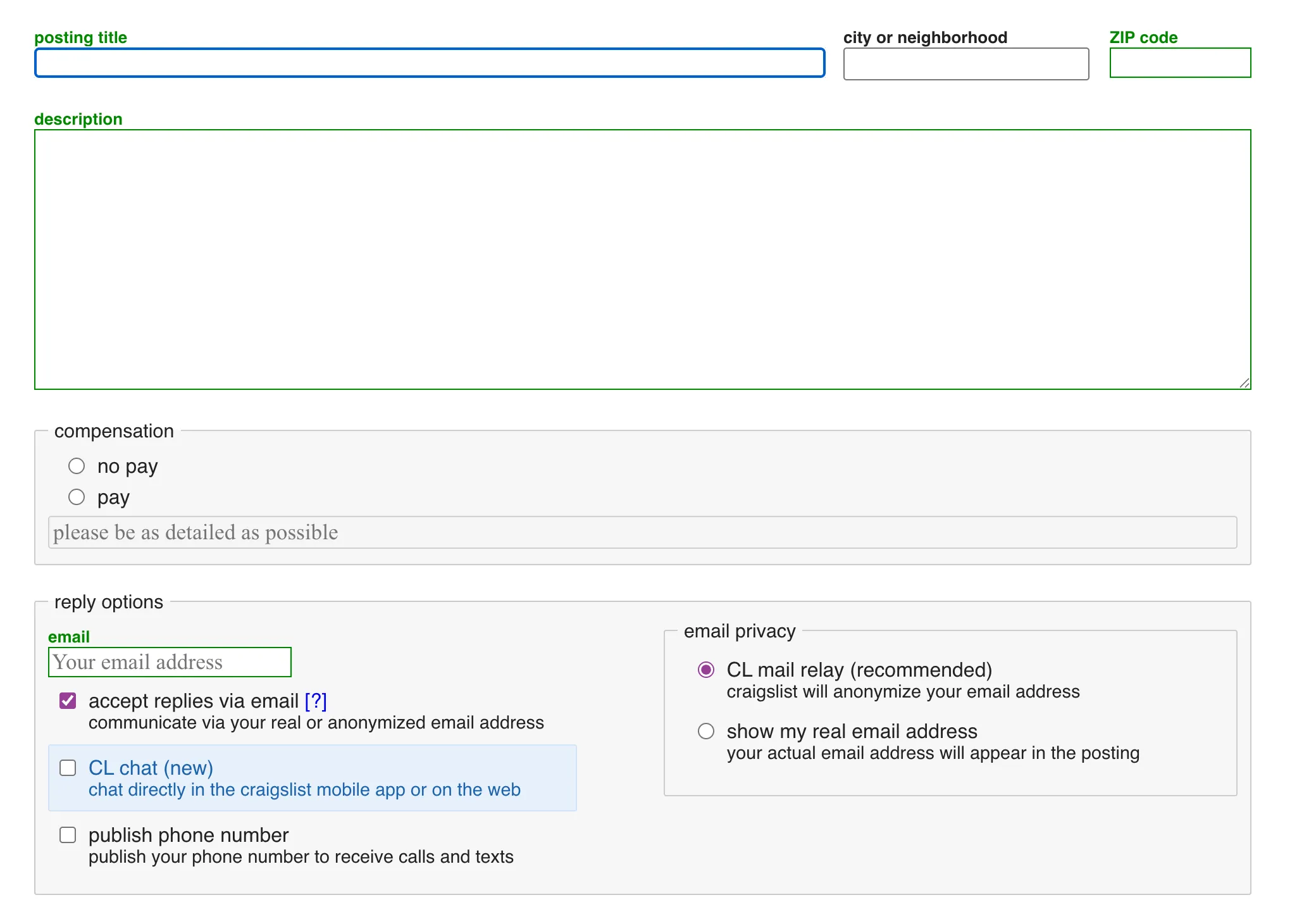Click the "CL chat (new)" label text
Image resolution: width=1316 pixels, height=914 pixels.
click(151, 768)
